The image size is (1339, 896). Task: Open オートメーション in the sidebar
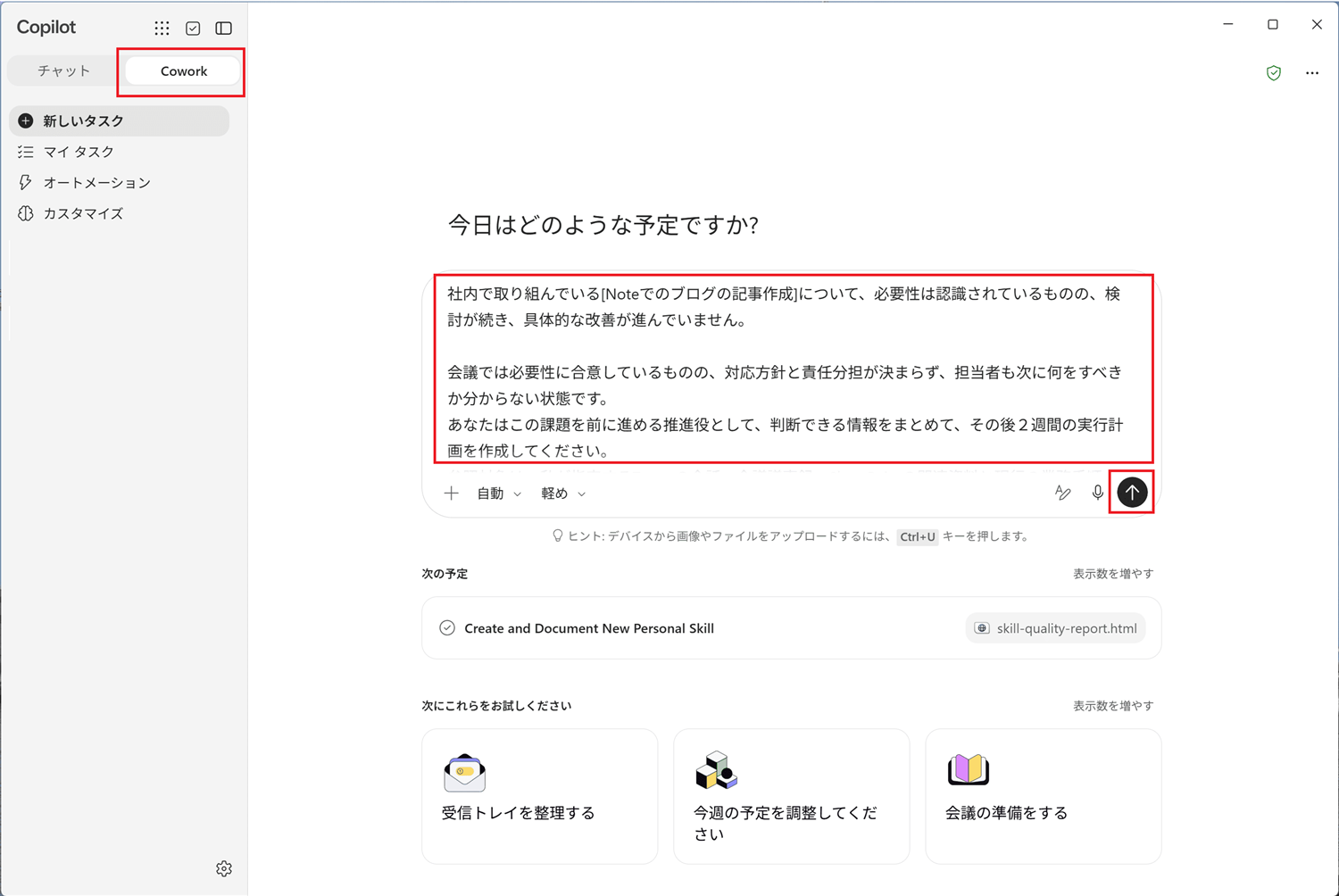[119, 183]
